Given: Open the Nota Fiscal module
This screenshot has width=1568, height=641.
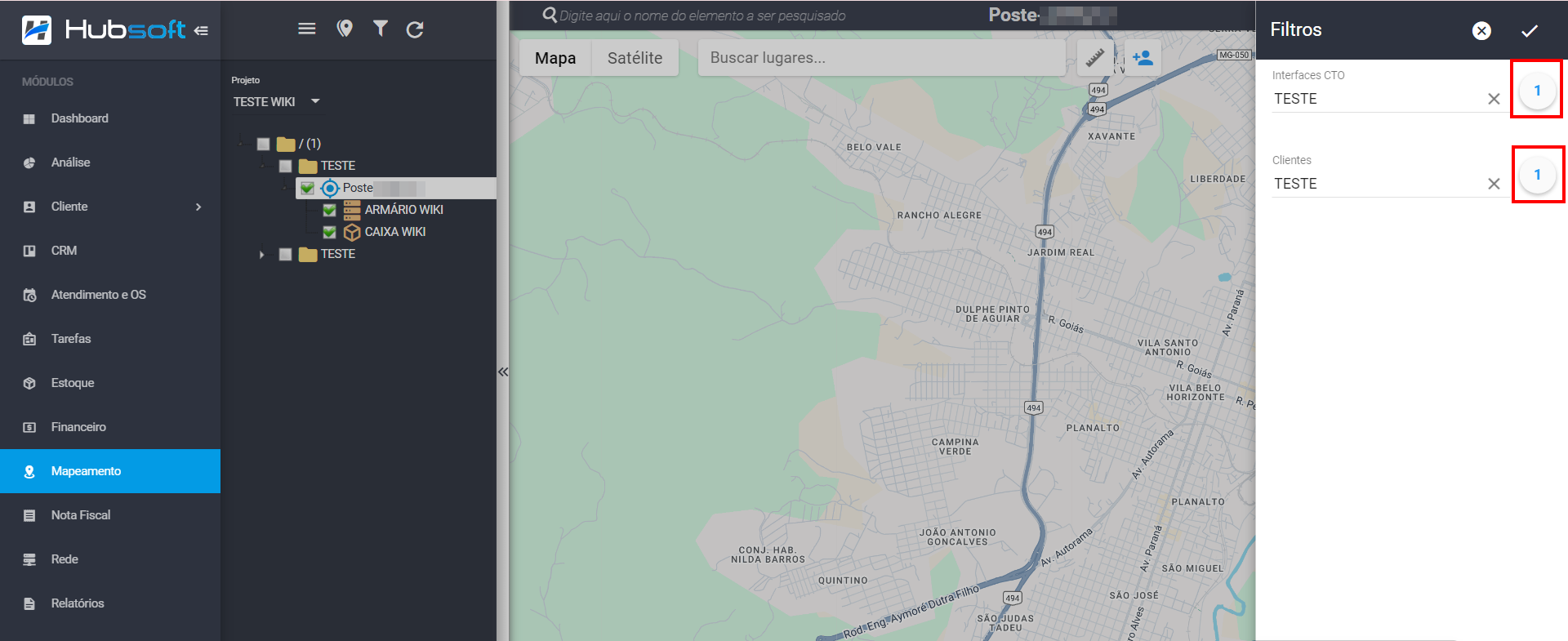Looking at the screenshot, I should tap(110, 515).
